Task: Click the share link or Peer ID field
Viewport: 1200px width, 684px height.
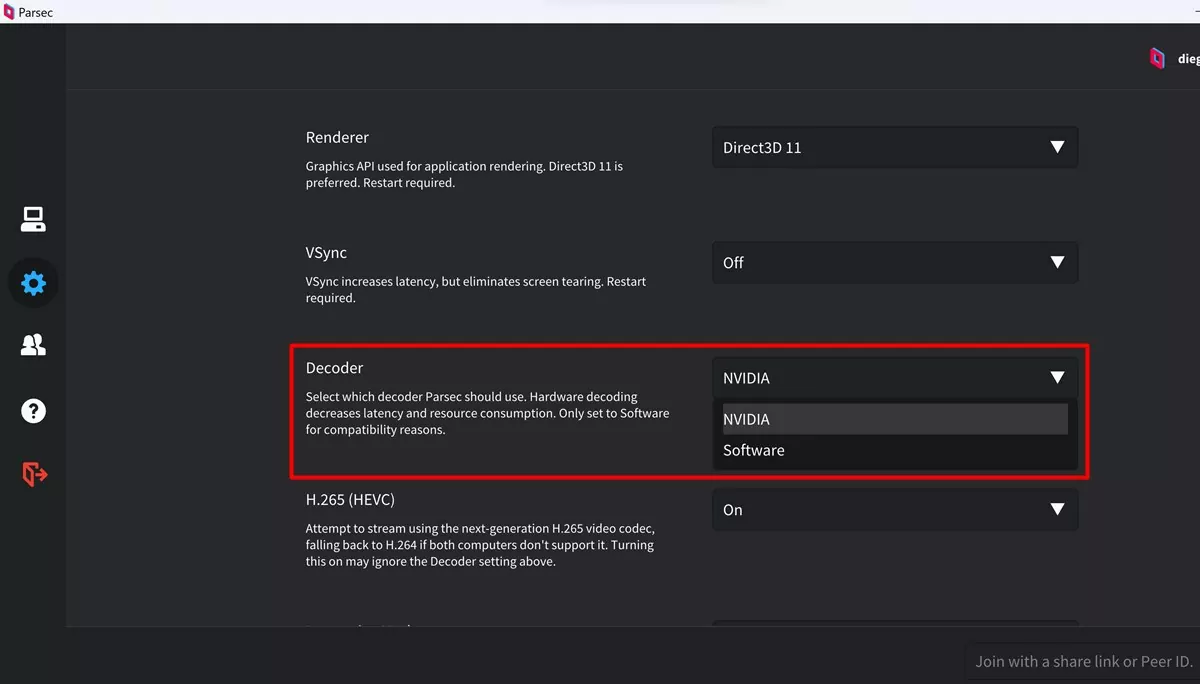Action: [x=1084, y=661]
